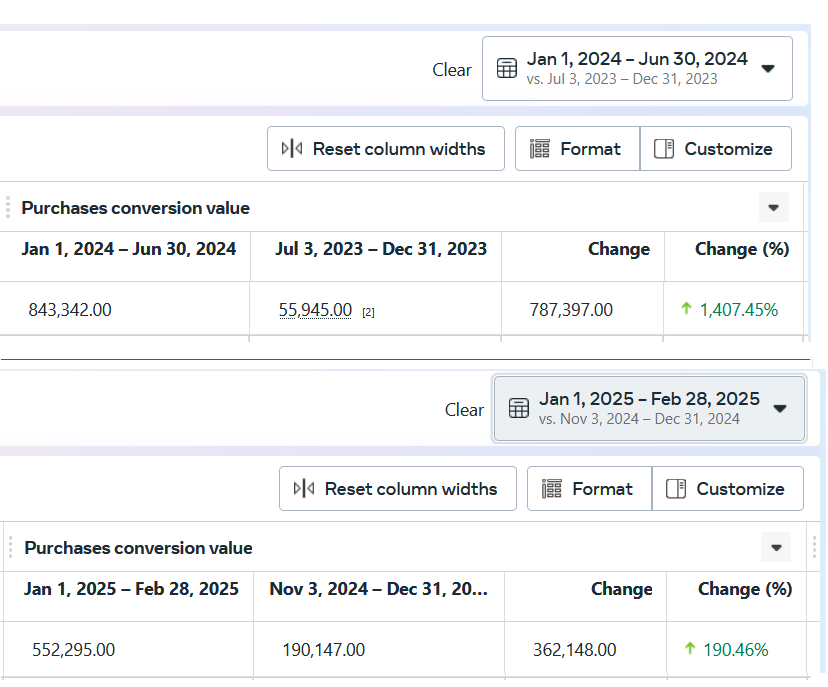The image size is (828, 687).
Task: Click the underlined 55,945.00 value
Action: click(315, 310)
